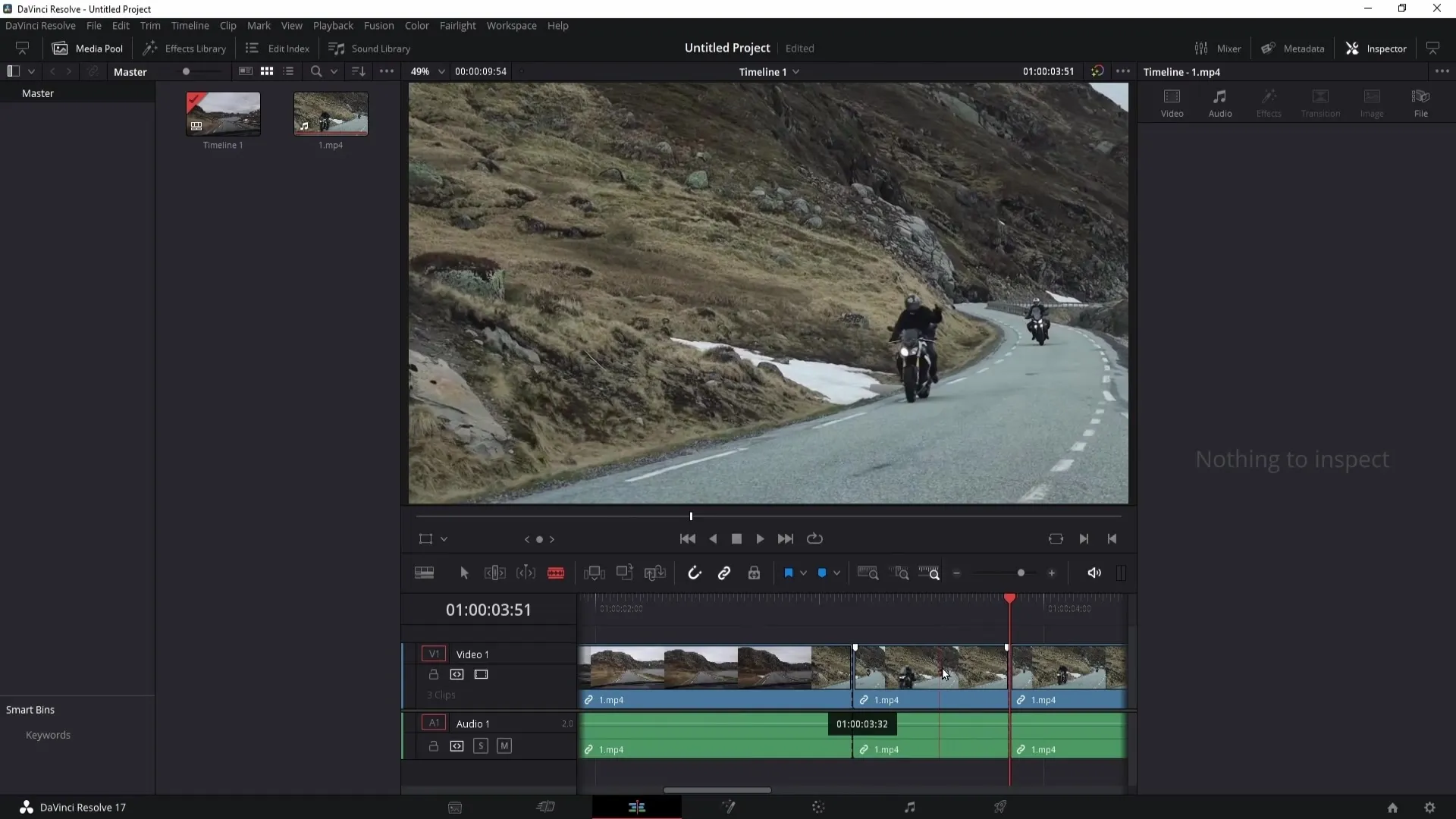1456x819 pixels.
Task: Go to first frame button
Action: coord(688,539)
